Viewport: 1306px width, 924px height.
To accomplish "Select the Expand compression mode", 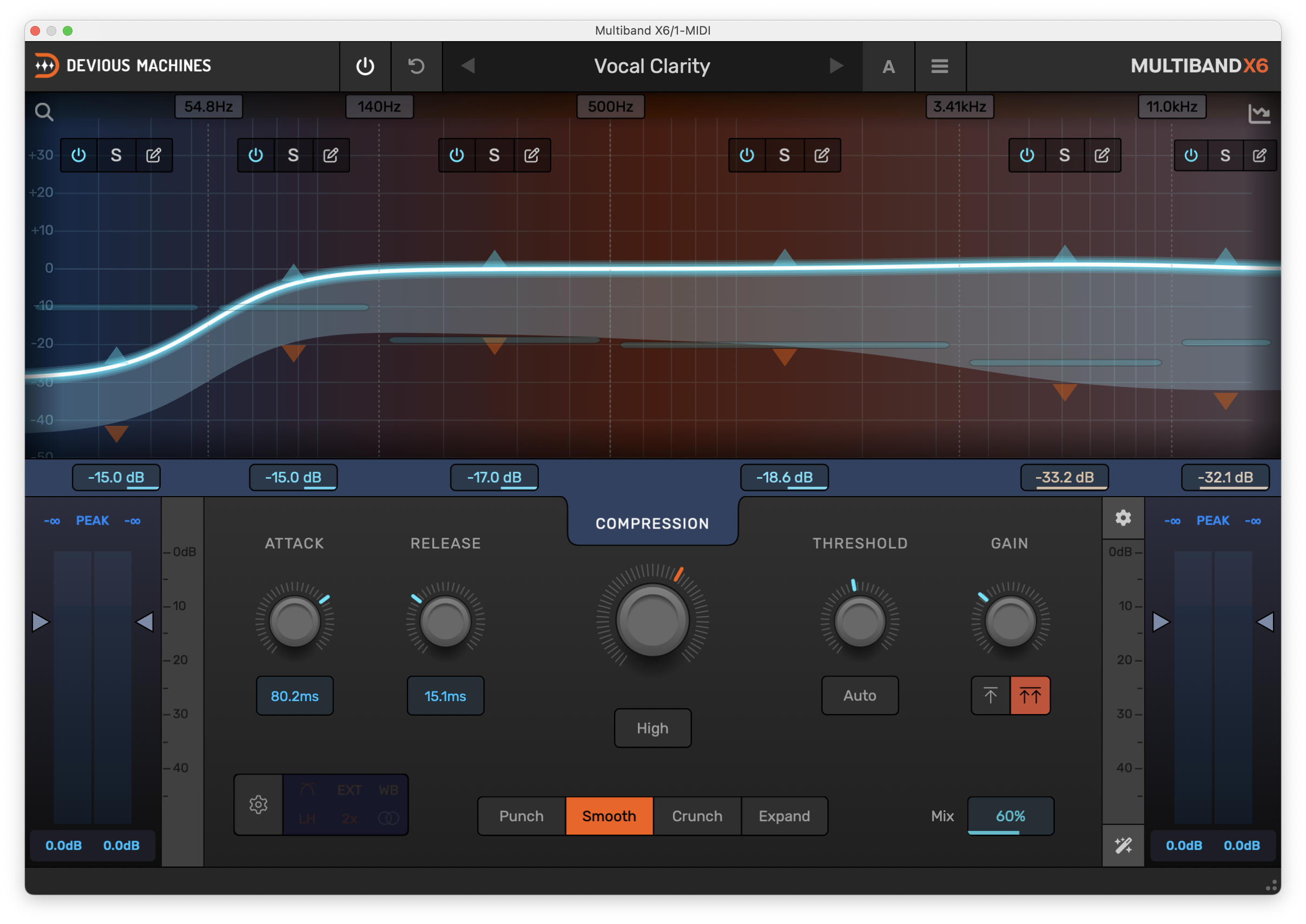I will 784,816.
